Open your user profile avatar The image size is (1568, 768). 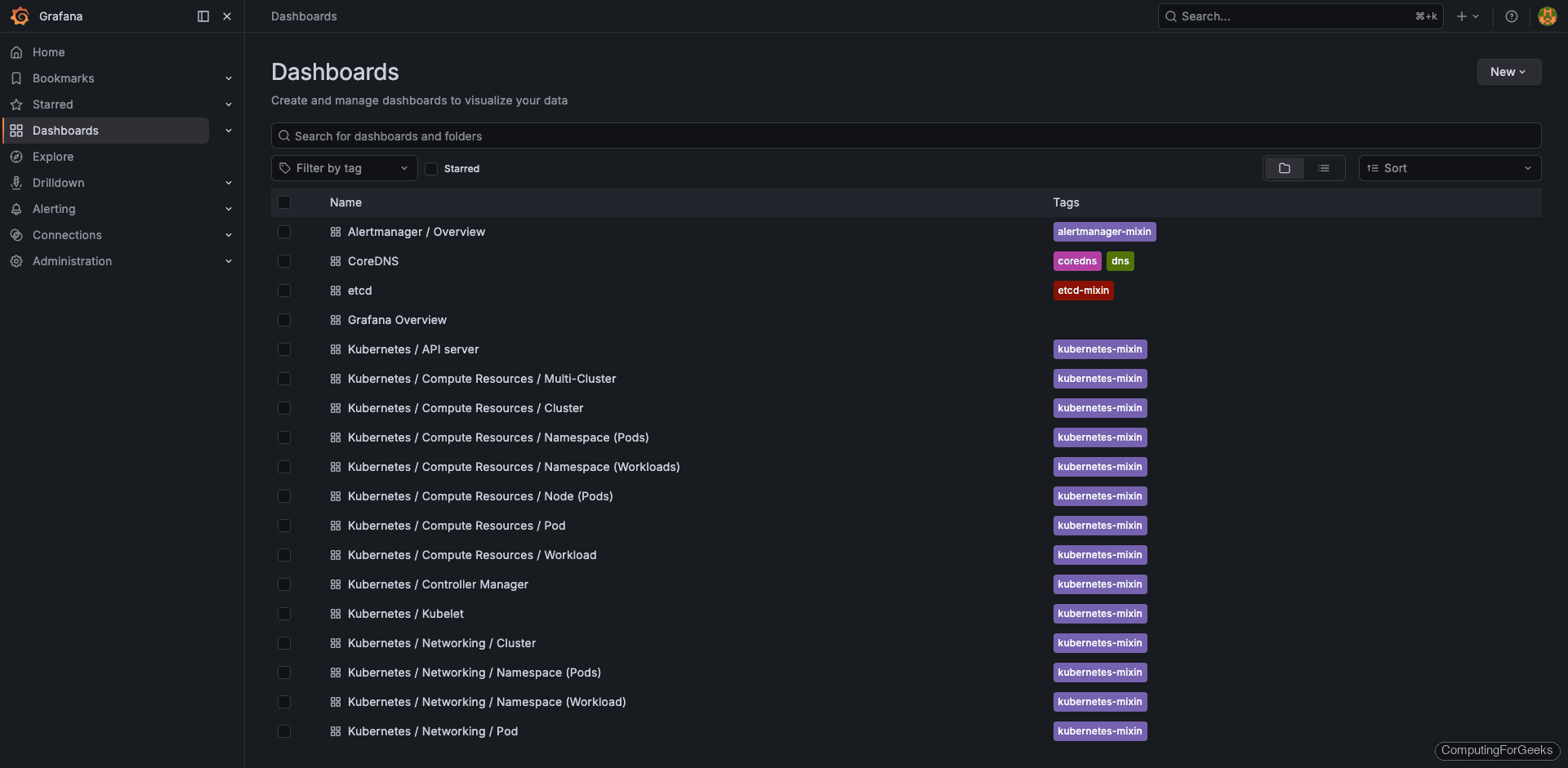1547,16
